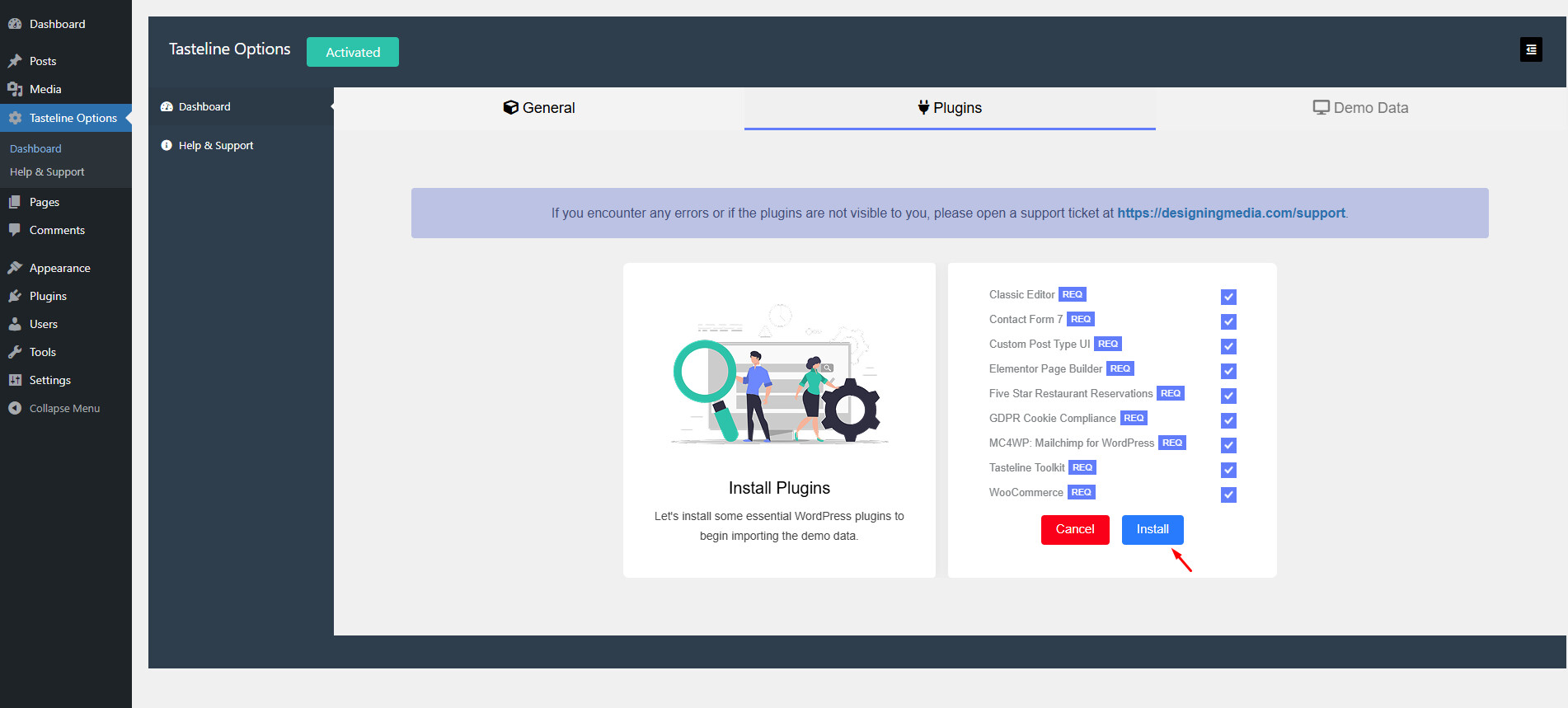Screen dimensions: 1568x708
Task: Uncheck the Classic Editor plugin checkbox
Action: click(x=1228, y=297)
